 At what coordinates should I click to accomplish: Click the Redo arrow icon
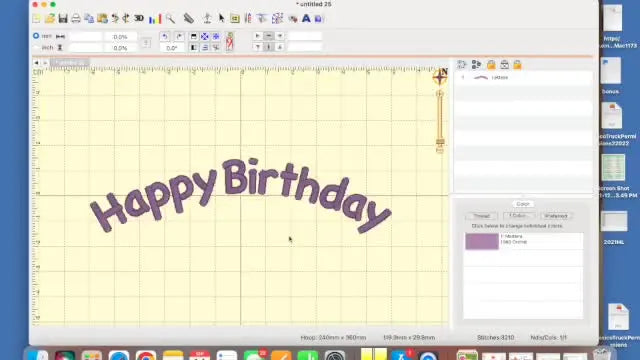126,18
